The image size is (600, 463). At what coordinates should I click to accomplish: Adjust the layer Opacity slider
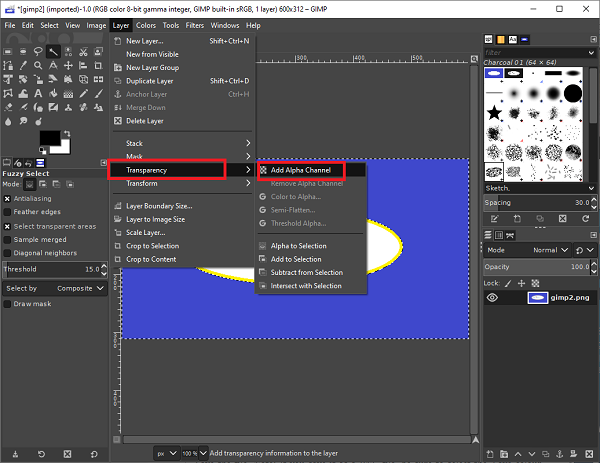536,267
